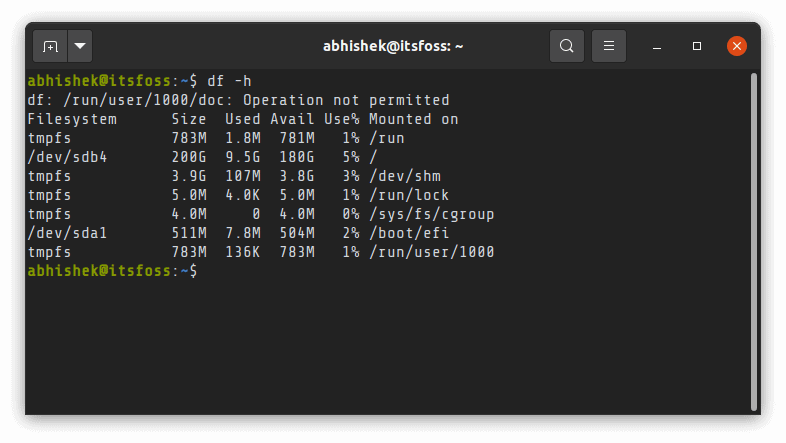Maximize the terminal window
This screenshot has height=443, width=786.
click(697, 46)
